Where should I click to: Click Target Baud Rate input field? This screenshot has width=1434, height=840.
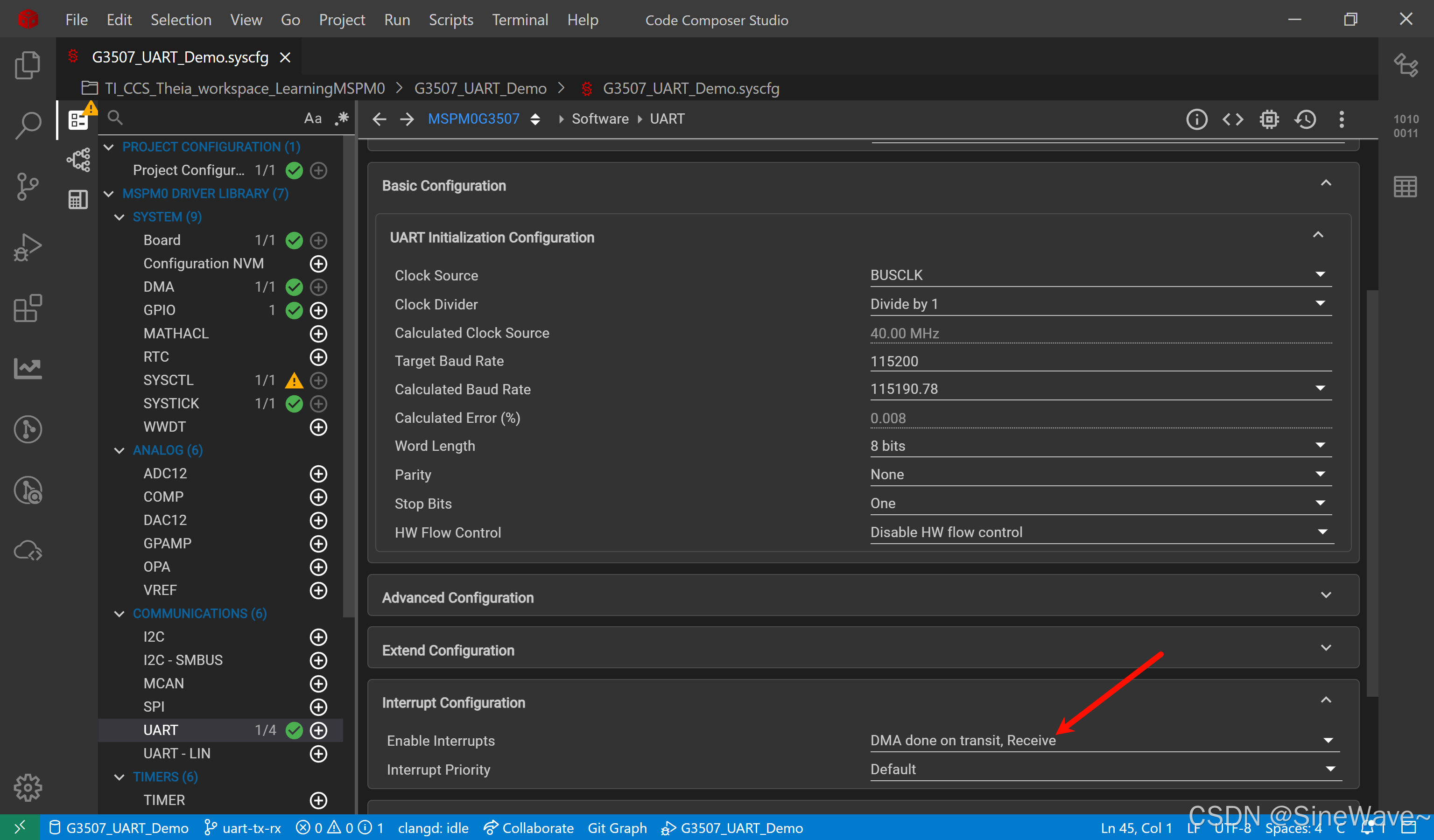click(x=1101, y=361)
